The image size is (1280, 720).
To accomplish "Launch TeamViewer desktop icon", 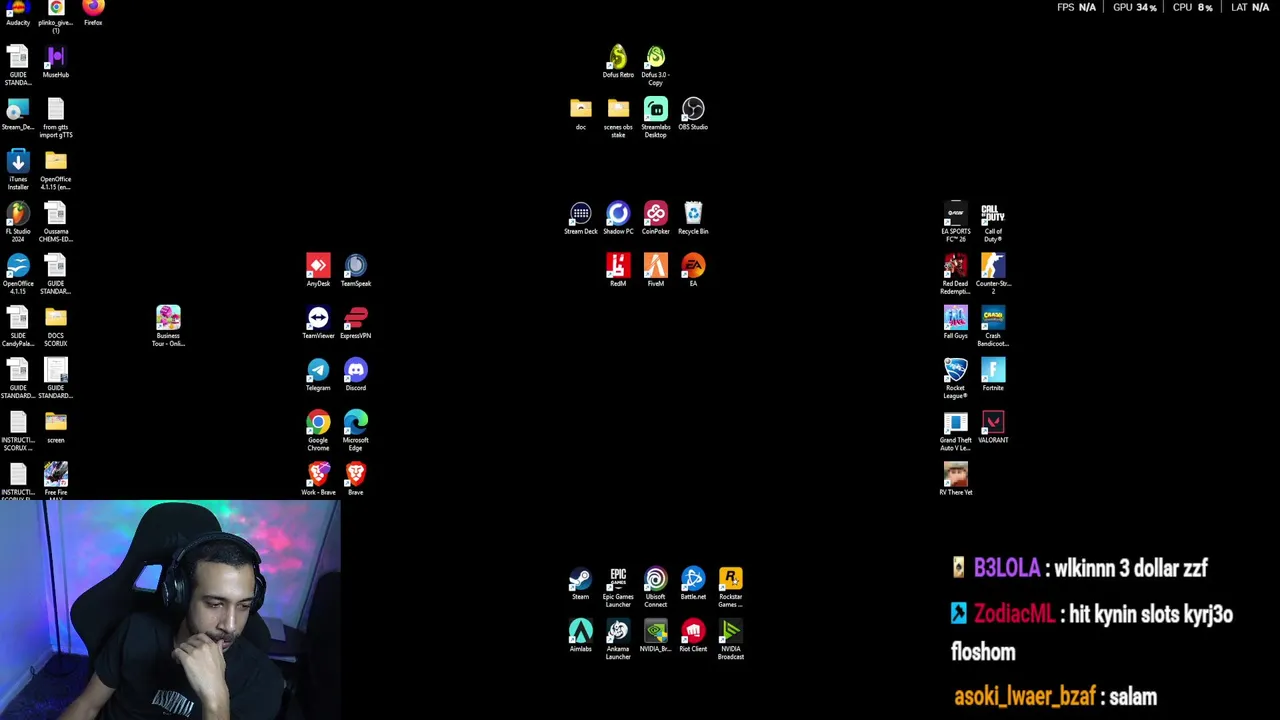I will coord(318,322).
